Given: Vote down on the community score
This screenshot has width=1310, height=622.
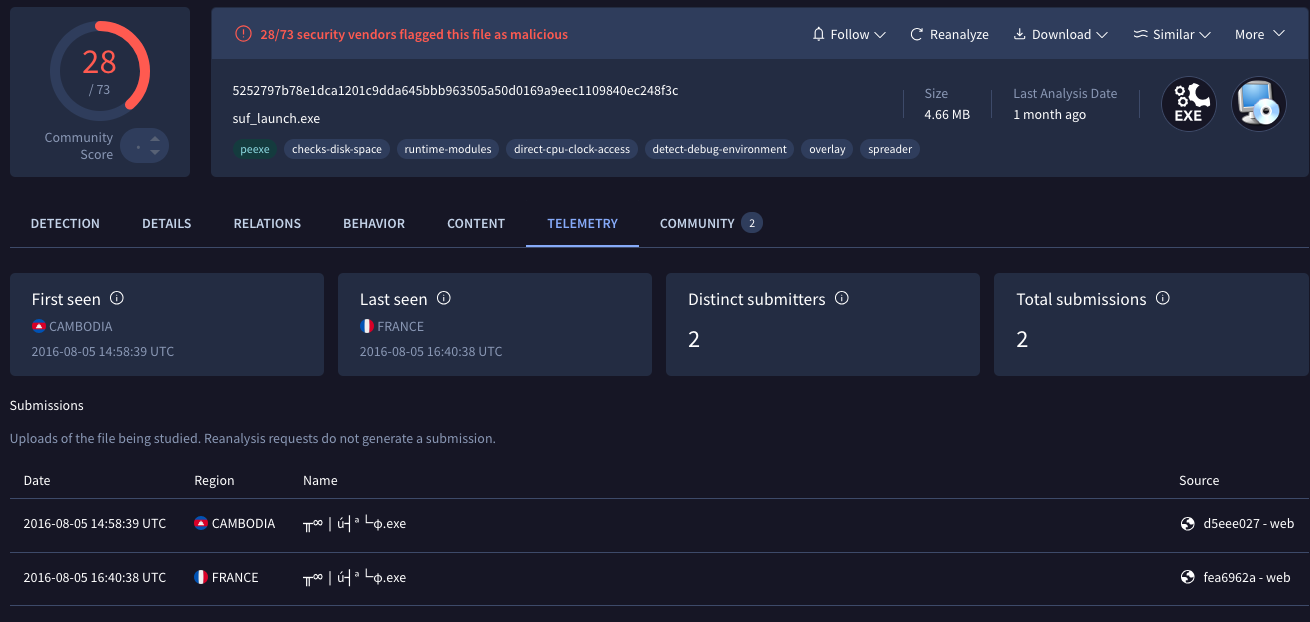Looking at the screenshot, I should [x=154, y=153].
